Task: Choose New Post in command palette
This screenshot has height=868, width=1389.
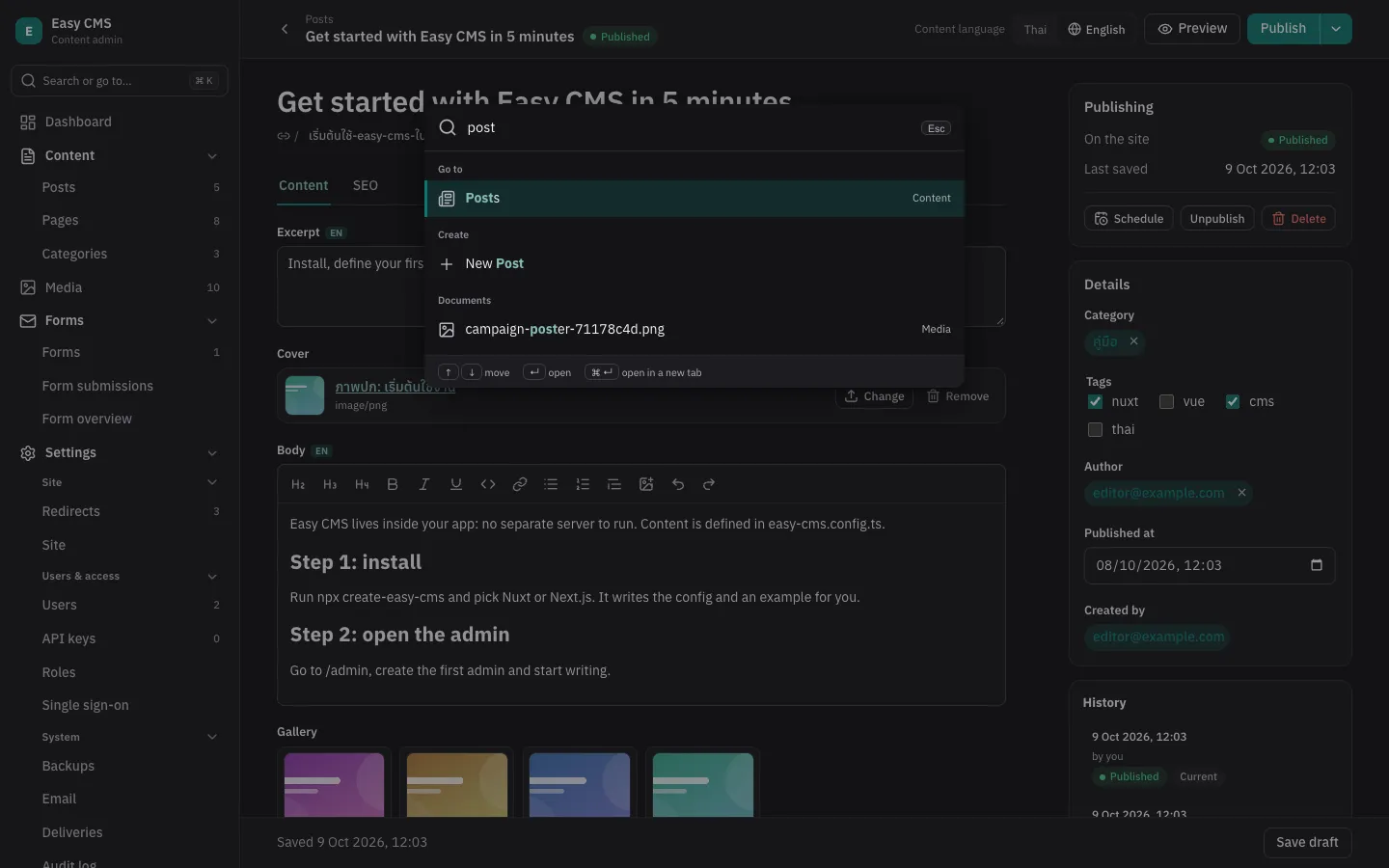Action: (x=694, y=263)
